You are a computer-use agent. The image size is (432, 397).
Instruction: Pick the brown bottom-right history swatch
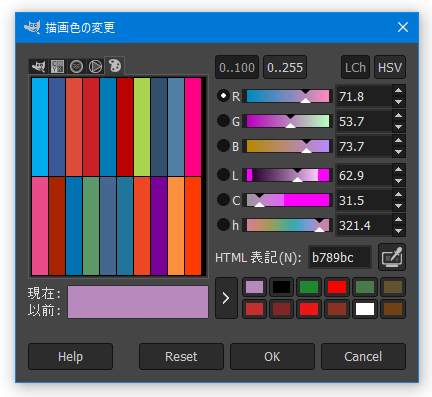tap(393, 309)
